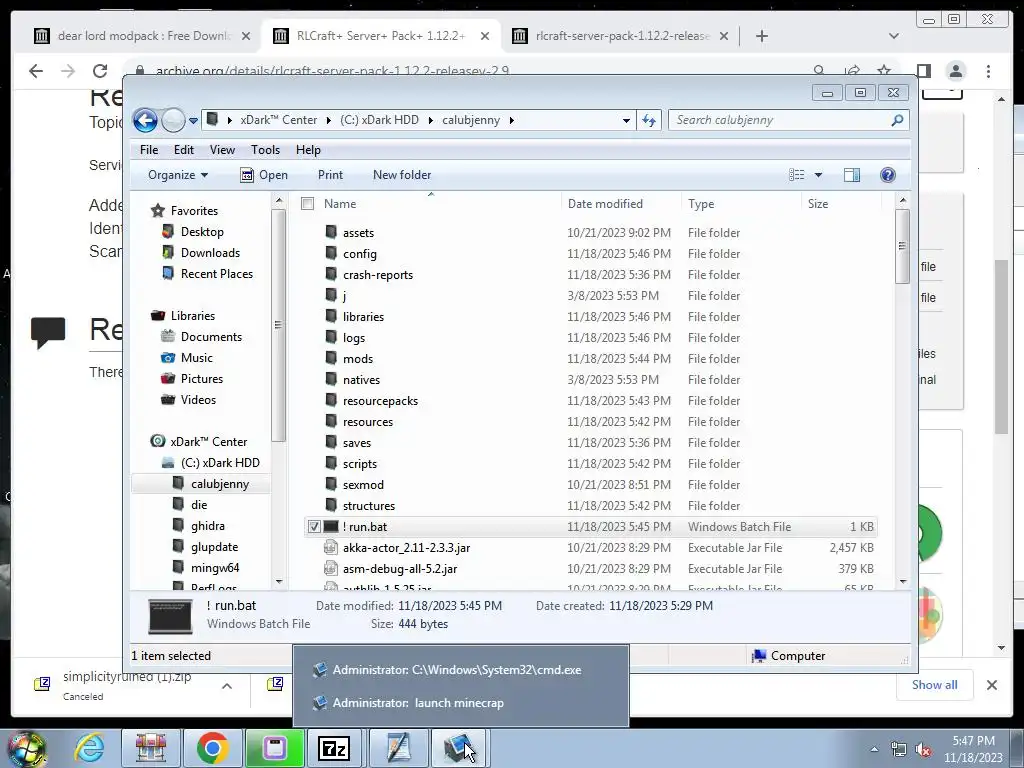Open the Edit menu in Explorer
The width and height of the screenshot is (1024, 768).
(184, 150)
